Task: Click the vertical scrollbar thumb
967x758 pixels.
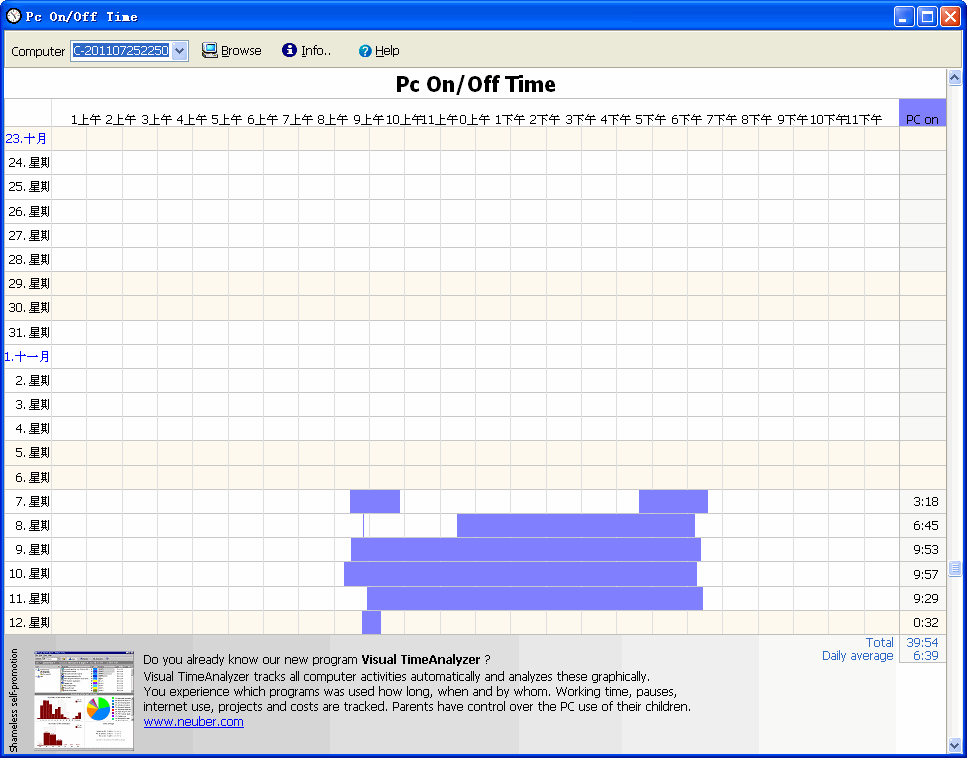Action: tap(955, 568)
